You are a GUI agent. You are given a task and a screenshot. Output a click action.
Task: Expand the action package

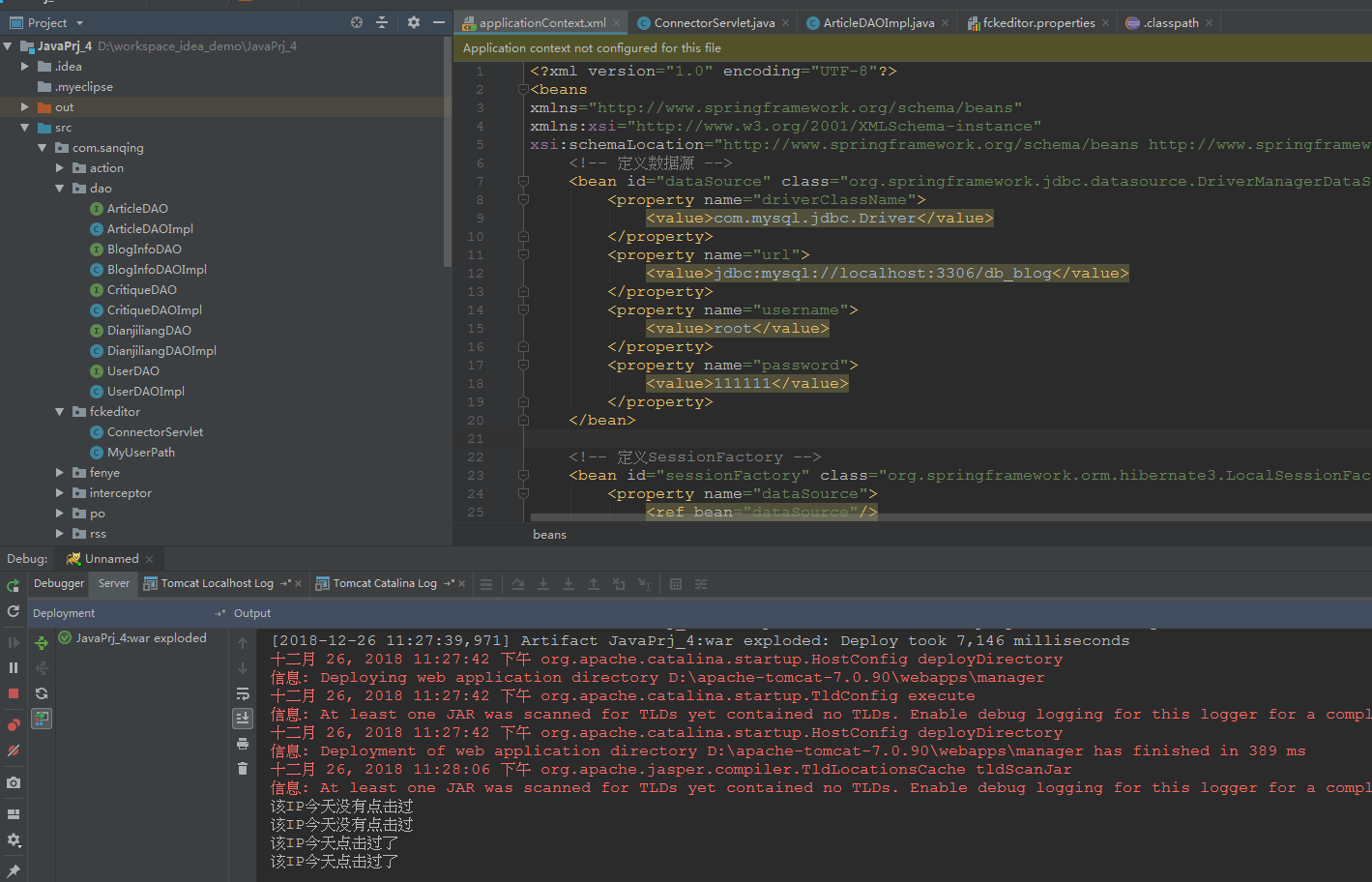point(60,168)
